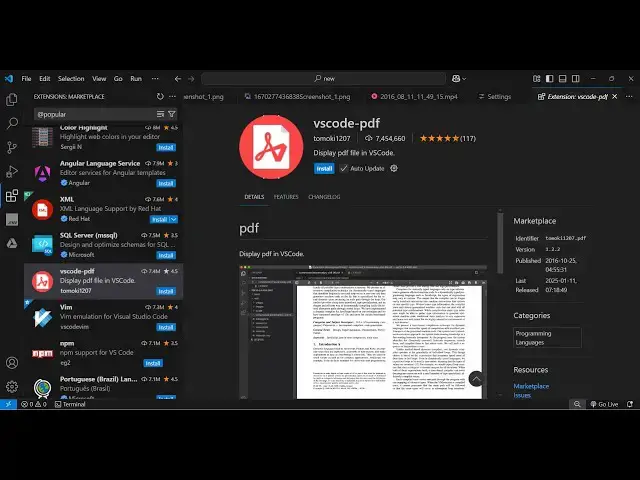Install Color Highlight extension
The image size is (640, 480).
(166, 147)
